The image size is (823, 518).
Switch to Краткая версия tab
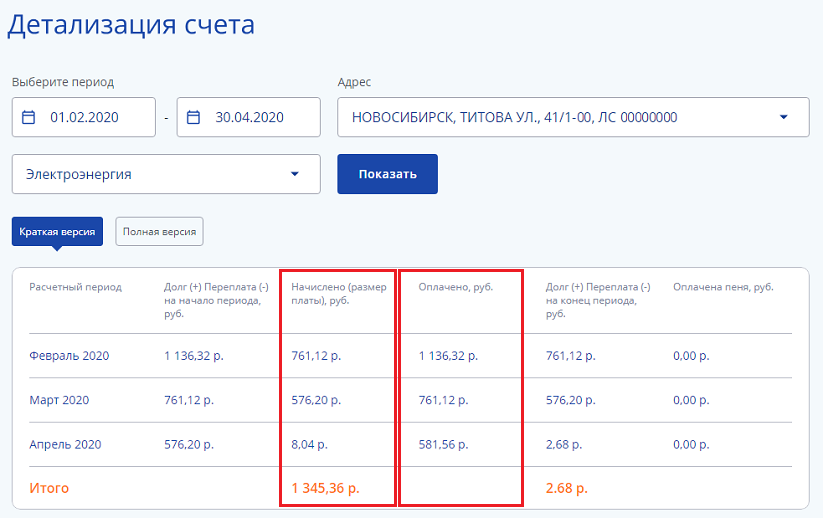(57, 232)
